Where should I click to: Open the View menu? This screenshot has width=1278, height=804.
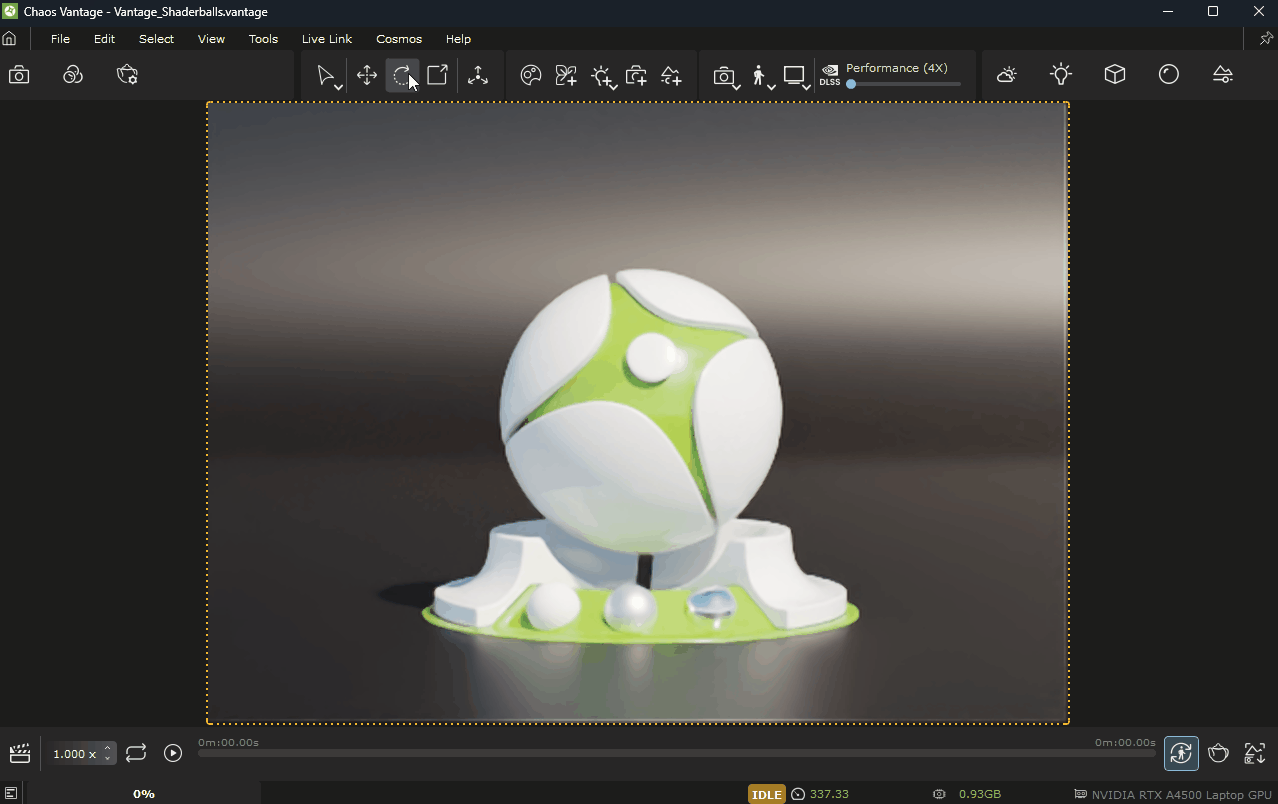click(211, 39)
